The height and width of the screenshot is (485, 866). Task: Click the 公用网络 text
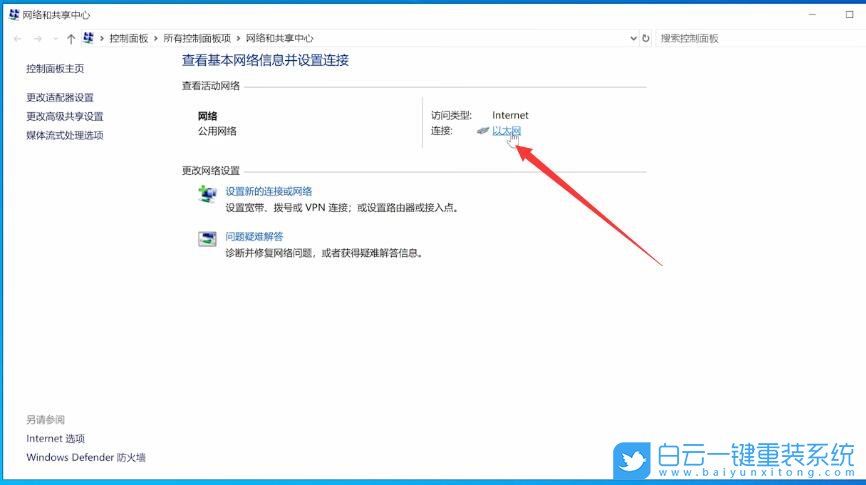pyautogui.click(x=217, y=131)
